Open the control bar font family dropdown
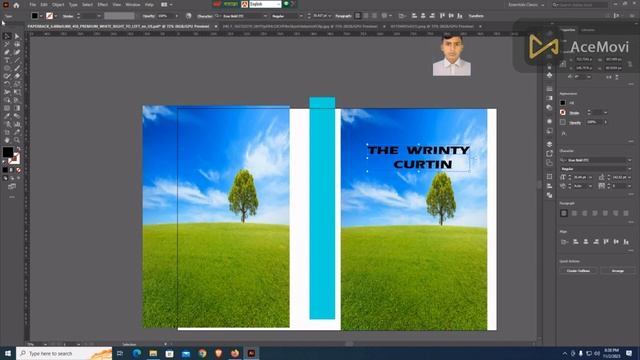This screenshot has width=640, height=360. coord(265,16)
